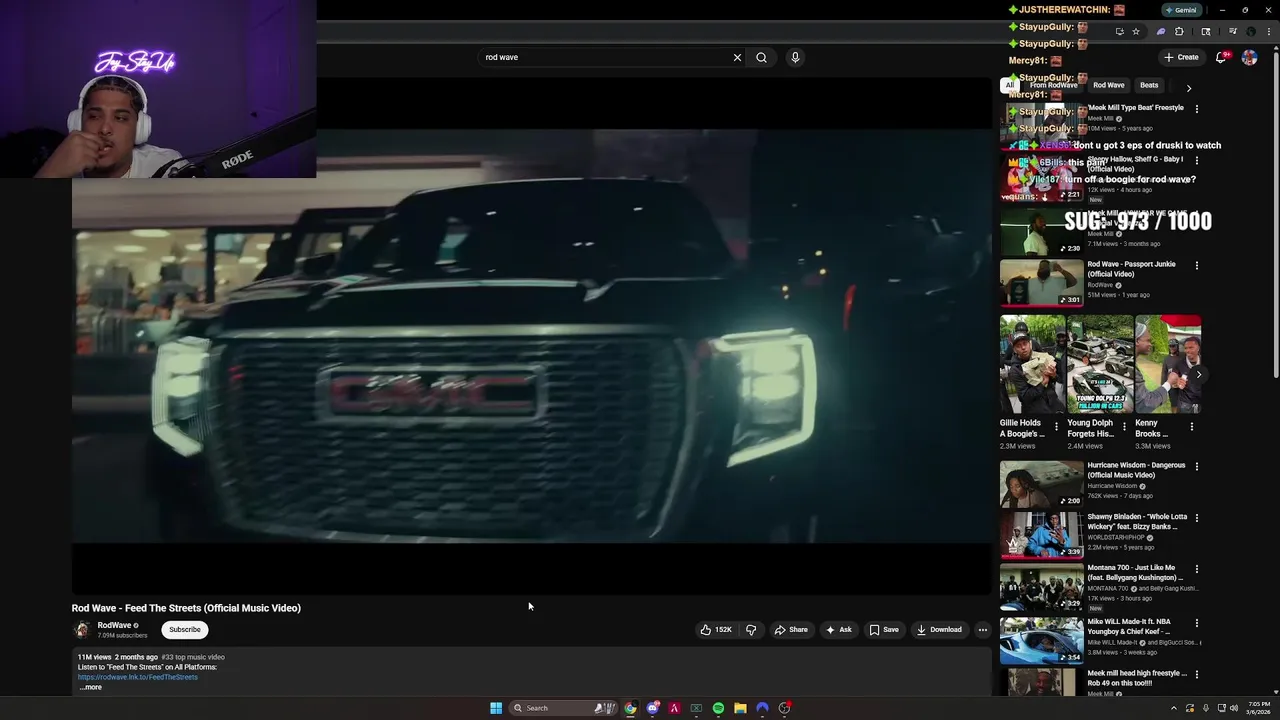
Task: Open the 7:05 PM clock and calendar
Action: point(1258,708)
